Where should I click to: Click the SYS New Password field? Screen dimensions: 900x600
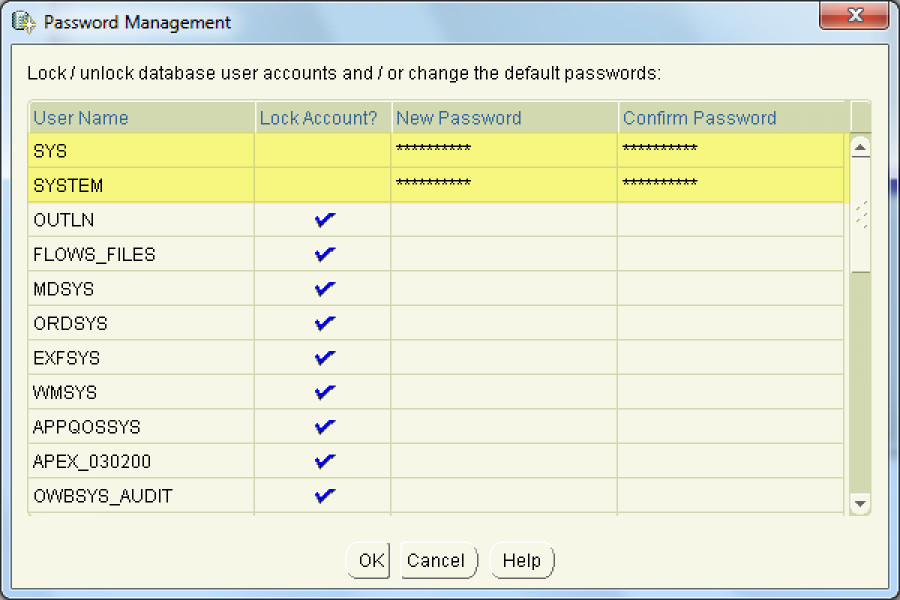[503, 151]
